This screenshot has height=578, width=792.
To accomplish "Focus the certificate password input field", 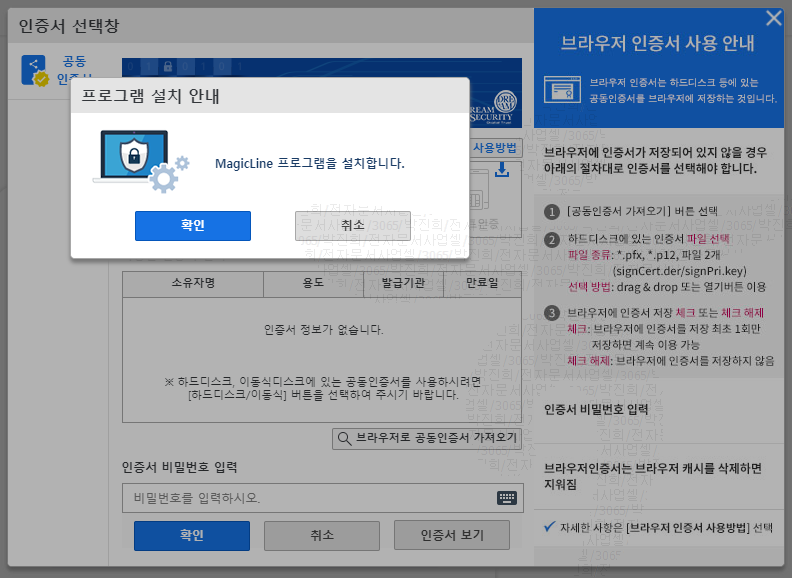I will coord(322,498).
